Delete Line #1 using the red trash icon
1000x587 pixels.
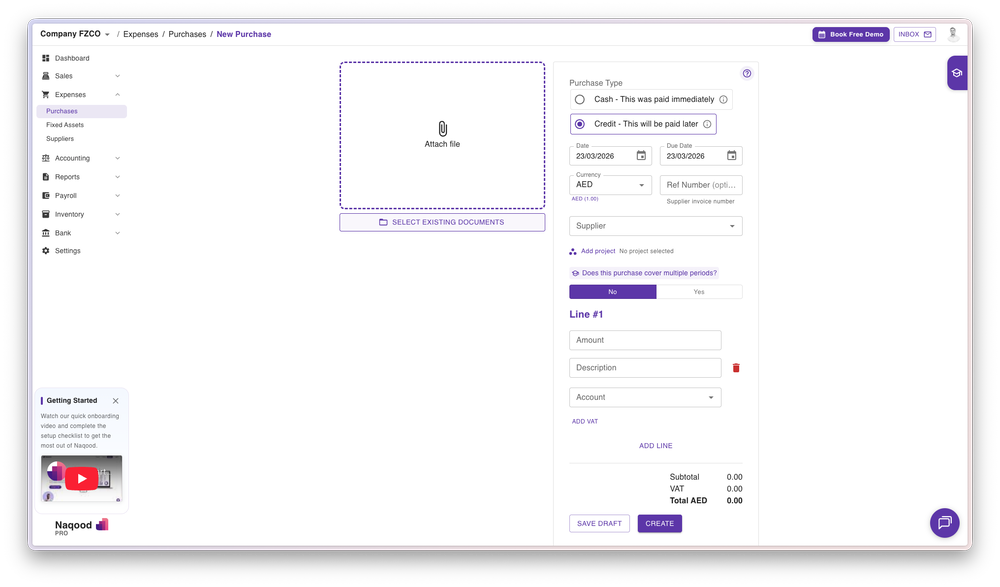pyautogui.click(x=736, y=367)
